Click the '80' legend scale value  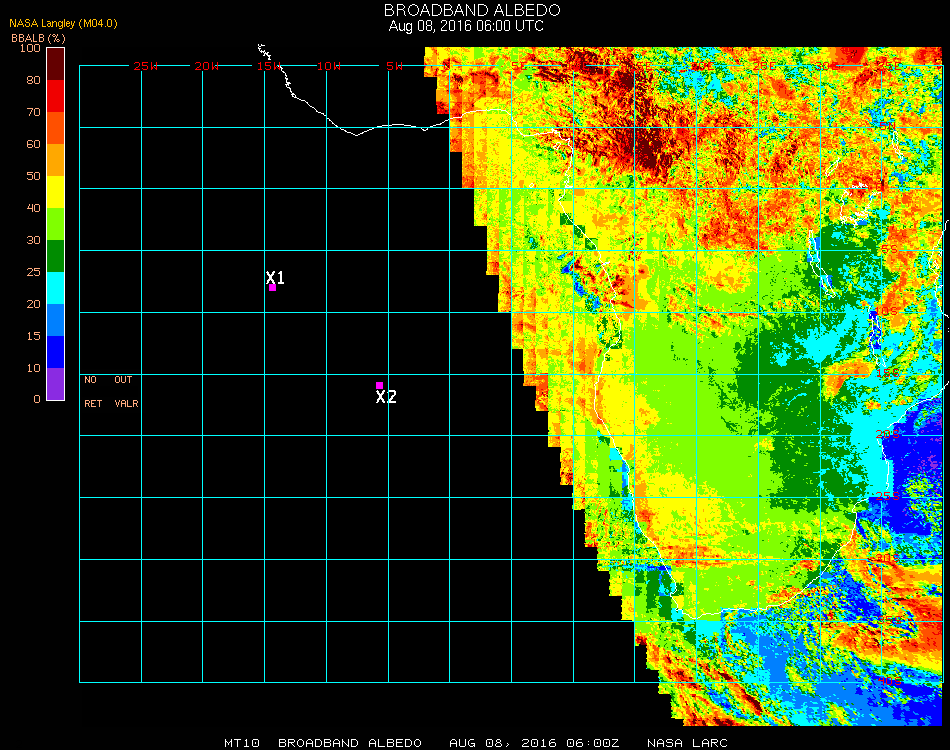33,80
